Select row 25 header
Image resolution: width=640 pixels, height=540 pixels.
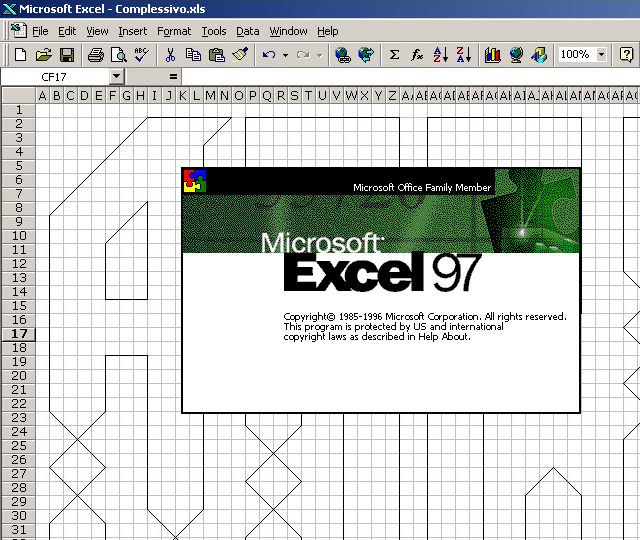point(19,446)
